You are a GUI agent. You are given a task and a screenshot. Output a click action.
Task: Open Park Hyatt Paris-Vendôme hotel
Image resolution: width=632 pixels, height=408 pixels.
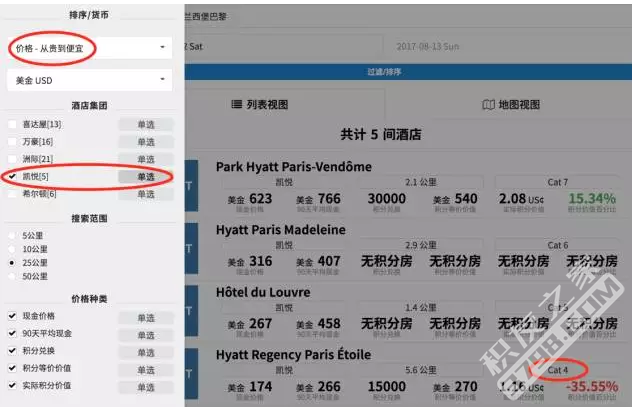[294, 167]
